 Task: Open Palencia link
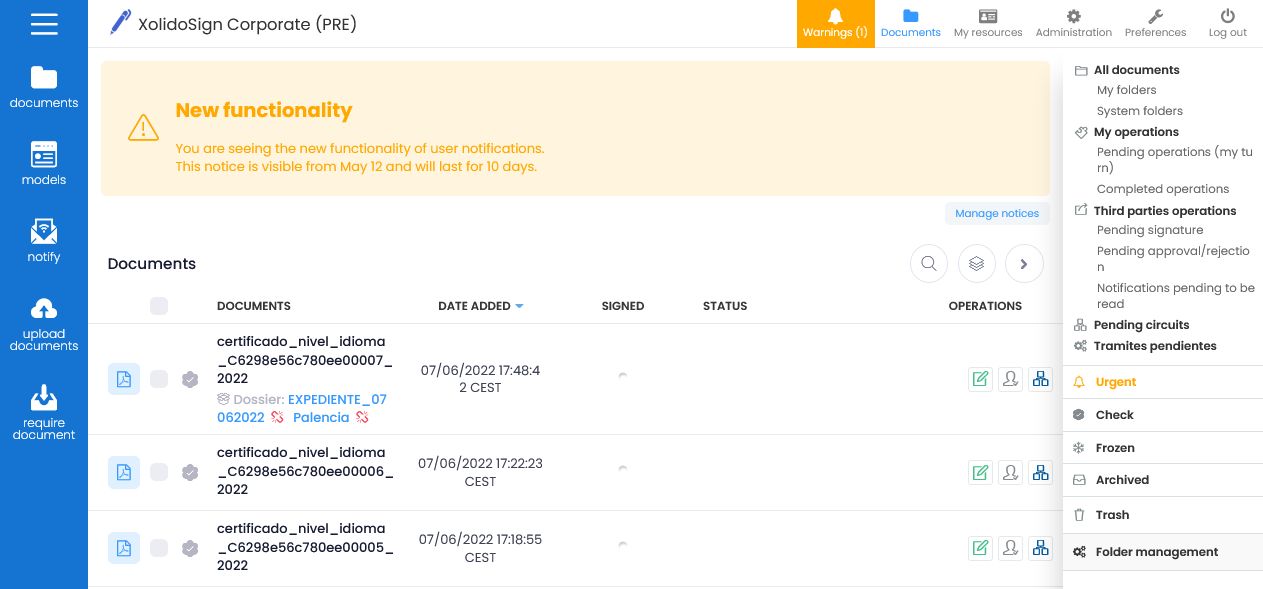[x=321, y=417]
